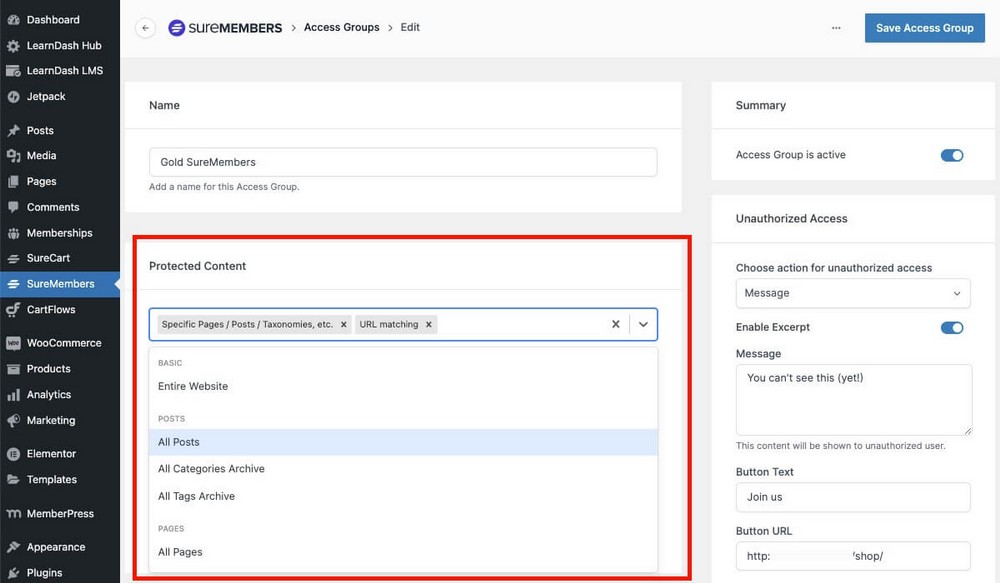Open the Memberships menu link
This screenshot has width=1000, height=583.
coord(60,233)
